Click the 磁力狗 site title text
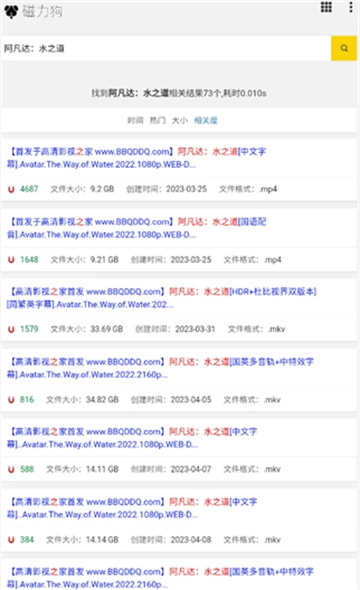 [42, 12]
